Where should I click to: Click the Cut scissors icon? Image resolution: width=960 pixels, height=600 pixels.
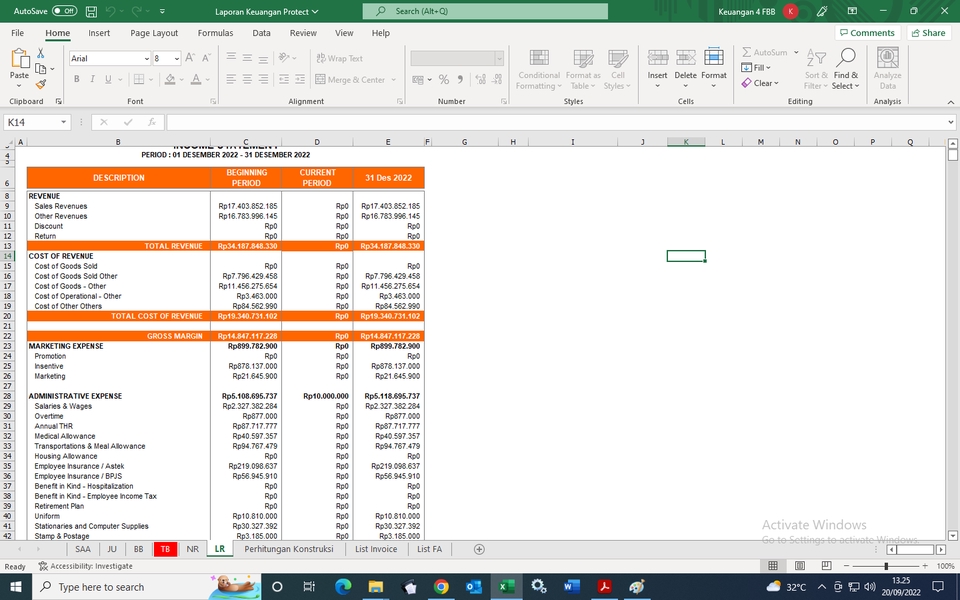coord(40,53)
